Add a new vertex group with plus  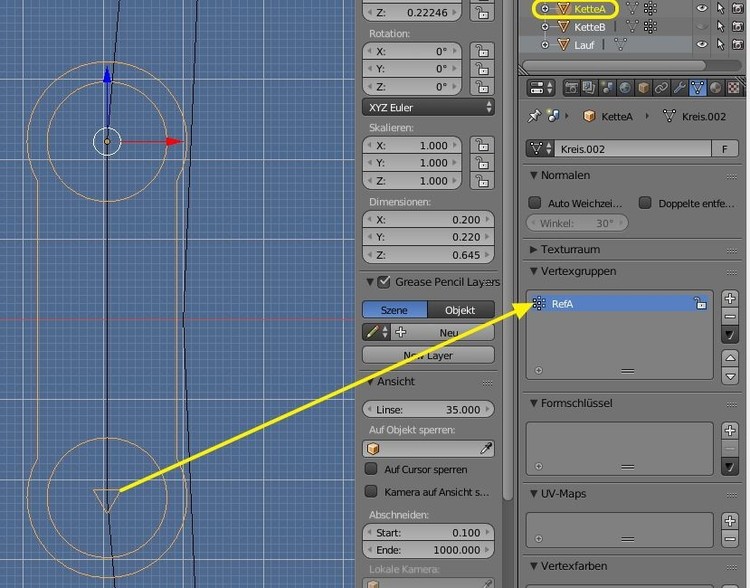[730, 299]
